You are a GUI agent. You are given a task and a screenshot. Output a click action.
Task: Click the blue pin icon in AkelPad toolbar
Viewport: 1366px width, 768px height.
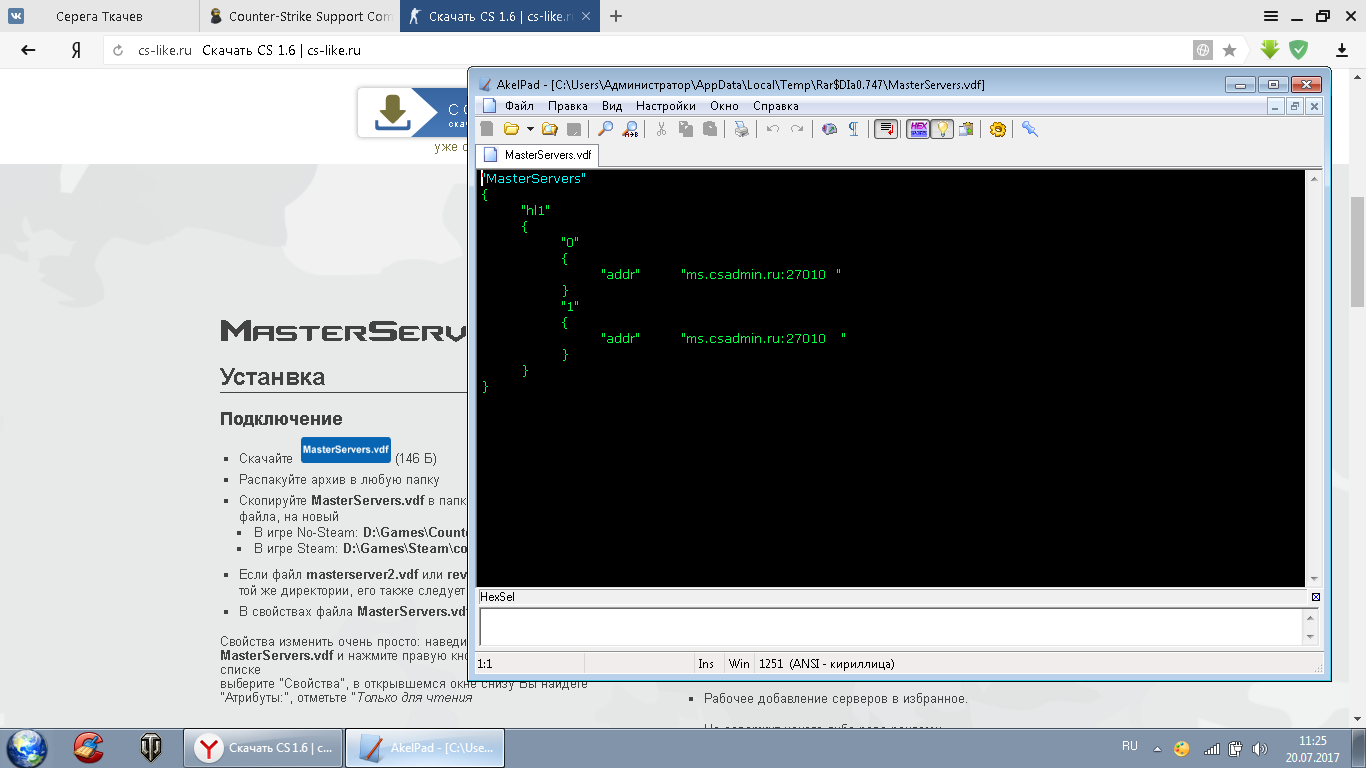coord(1029,129)
